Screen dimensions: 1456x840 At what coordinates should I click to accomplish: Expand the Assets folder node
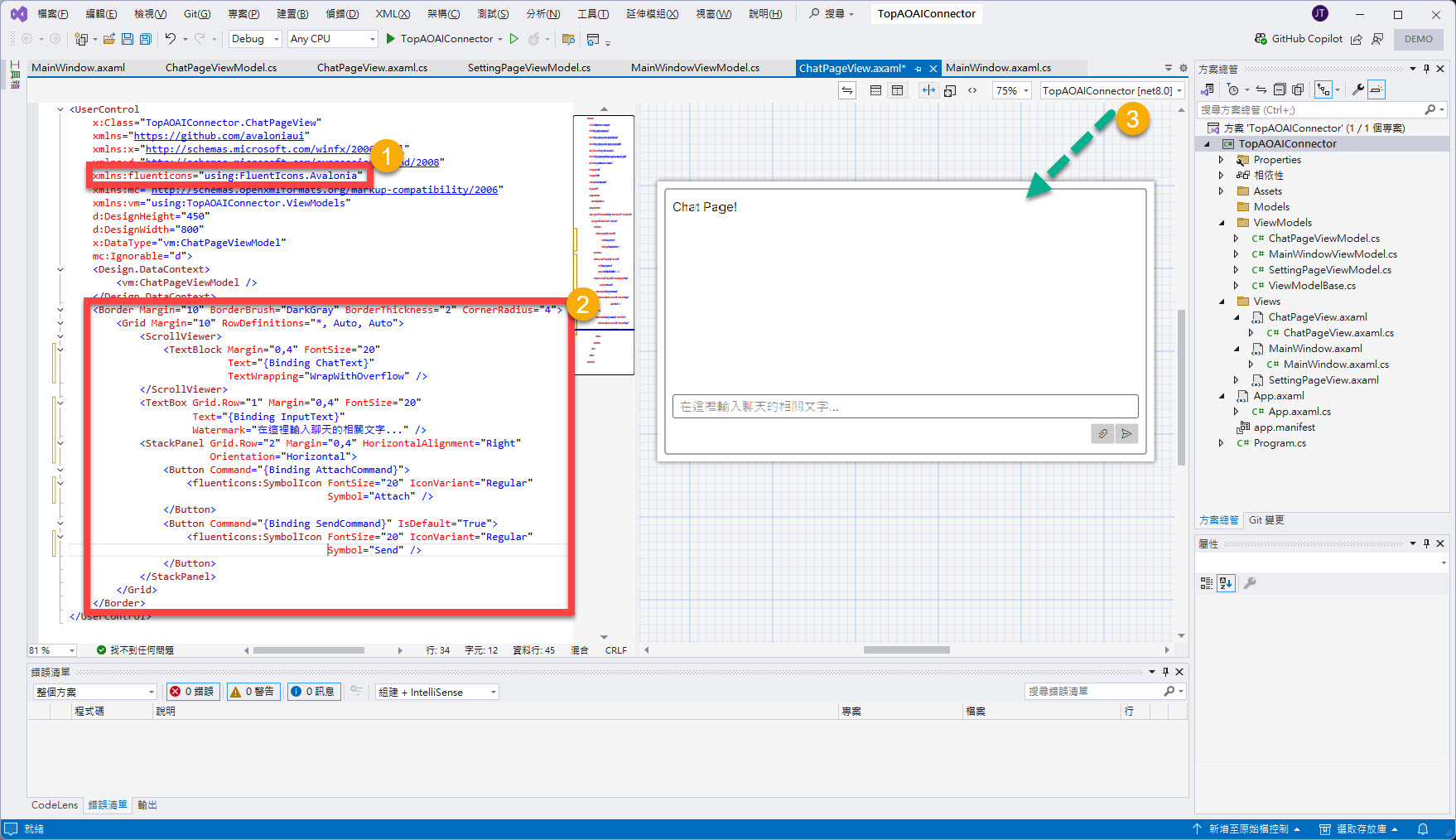[x=1221, y=191]
